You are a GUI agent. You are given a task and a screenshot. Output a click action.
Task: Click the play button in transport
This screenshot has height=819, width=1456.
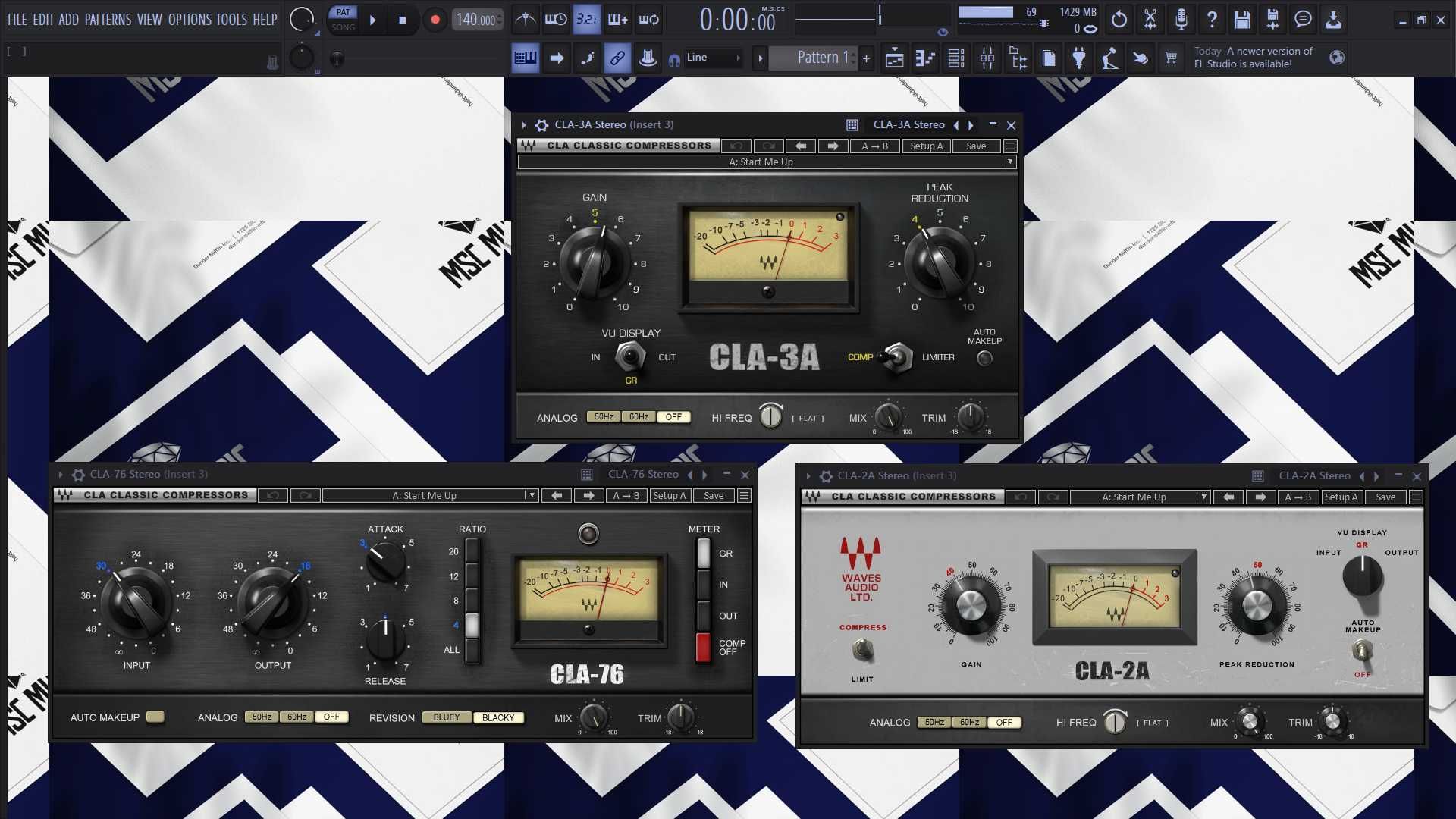pos(372,20)
